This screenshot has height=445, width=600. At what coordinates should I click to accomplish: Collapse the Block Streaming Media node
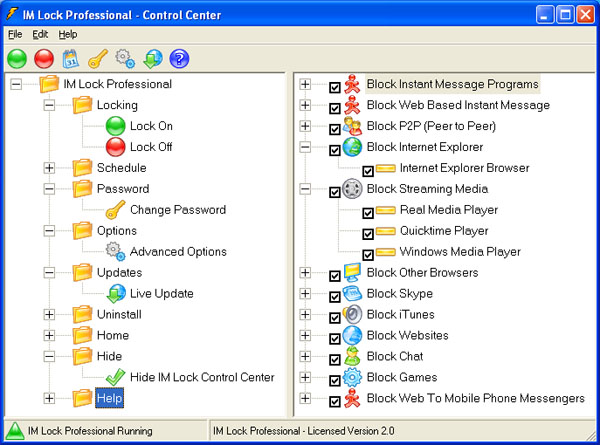coord(305,189)
